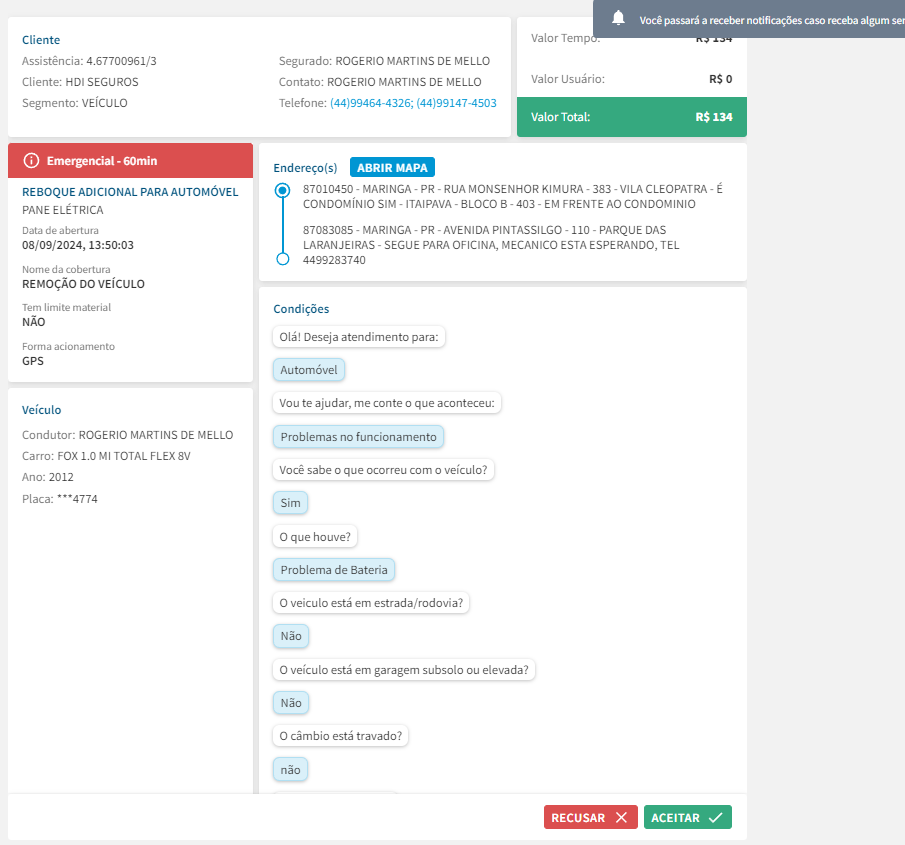Open the map with ABRIR MAPA
905x845 pixels.
tap(393, 168)
